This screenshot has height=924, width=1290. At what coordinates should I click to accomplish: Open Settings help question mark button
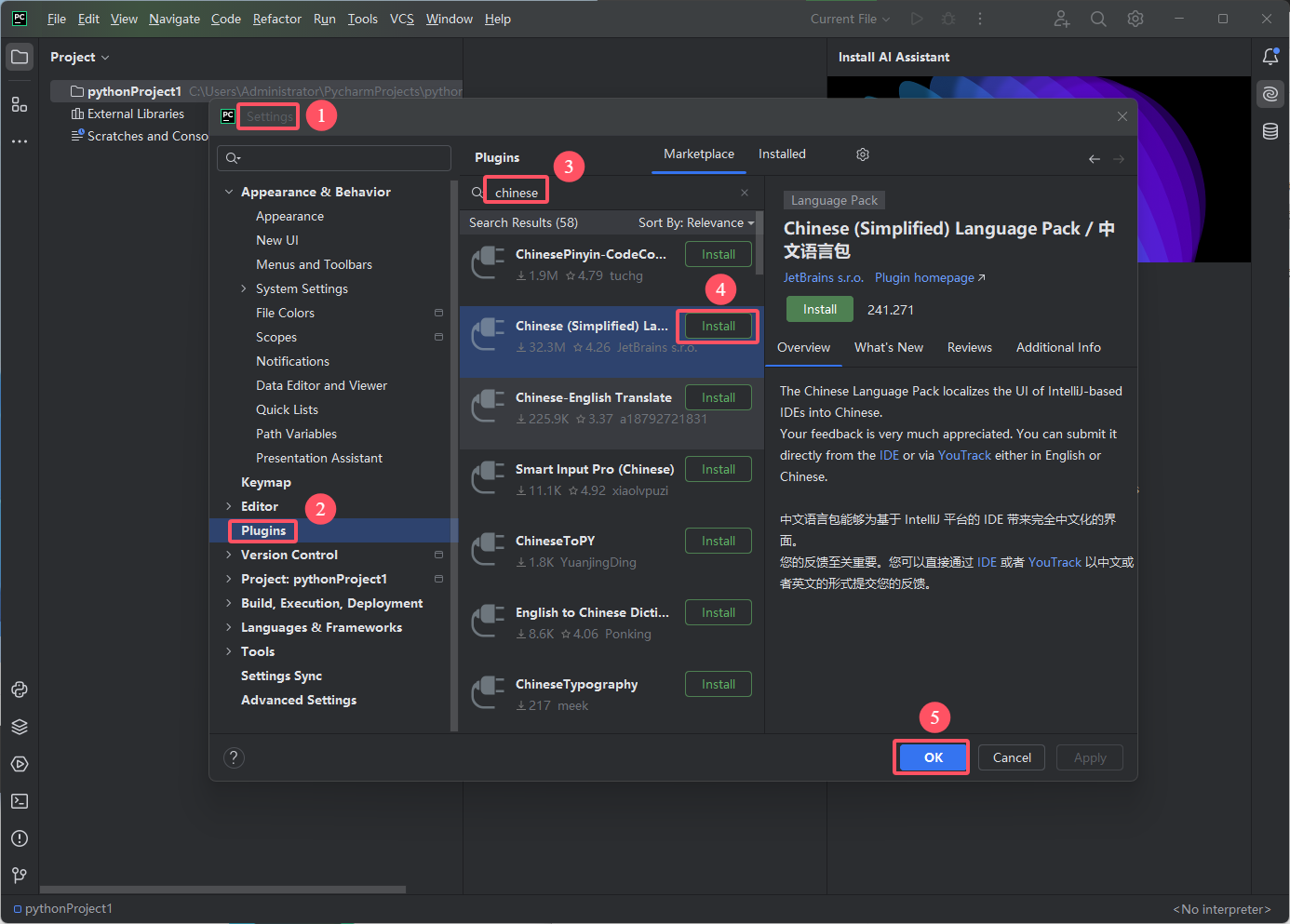[235, 757]
